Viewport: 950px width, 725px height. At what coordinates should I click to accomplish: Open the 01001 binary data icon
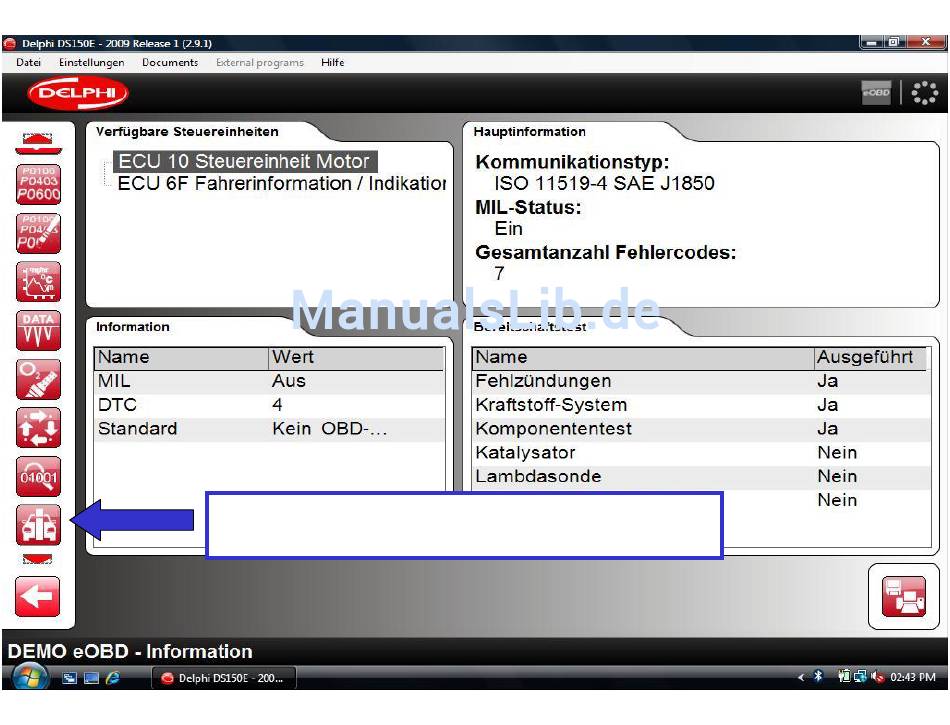38,477
